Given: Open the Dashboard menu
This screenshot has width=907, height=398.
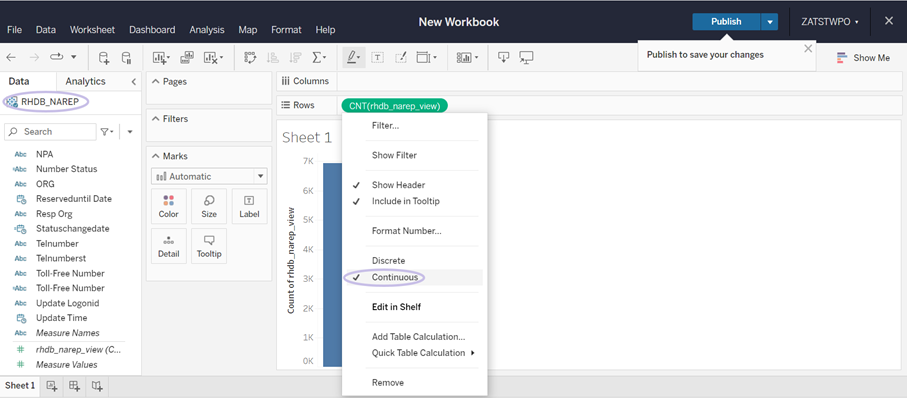Looking at the screenshot, I should tap(152, 30).
